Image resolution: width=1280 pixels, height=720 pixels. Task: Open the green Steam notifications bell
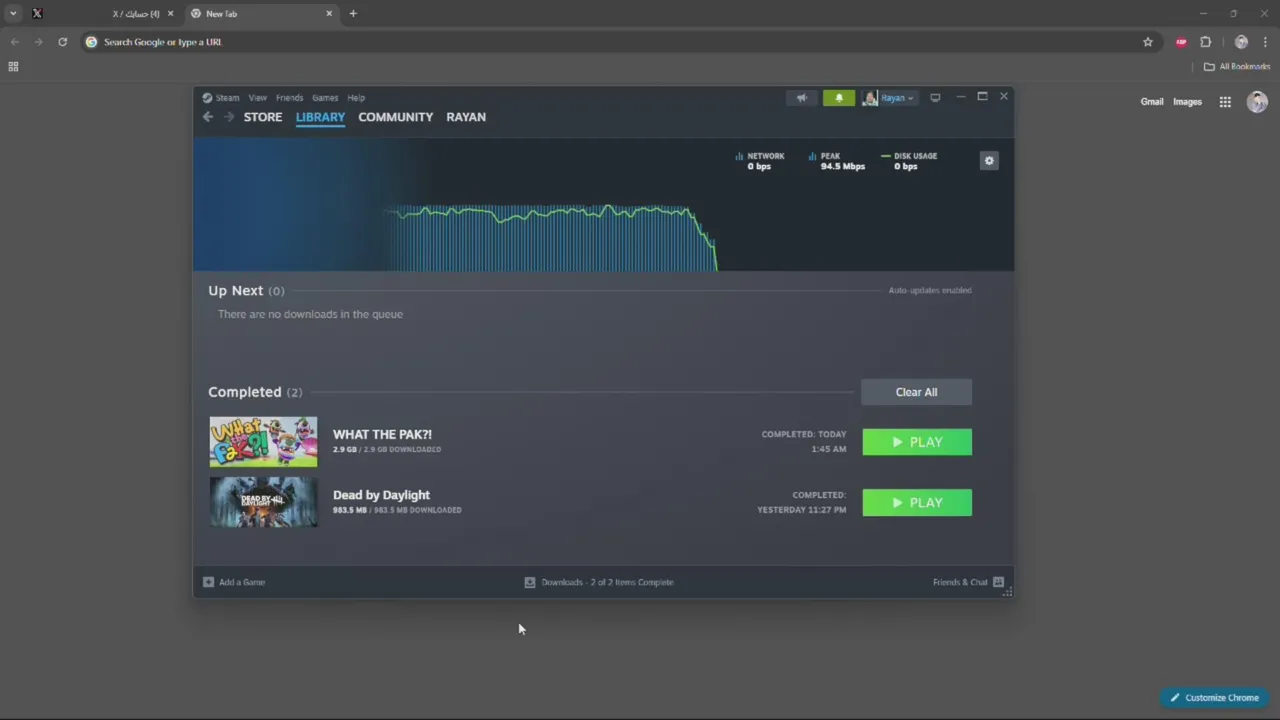pos(839,98)
